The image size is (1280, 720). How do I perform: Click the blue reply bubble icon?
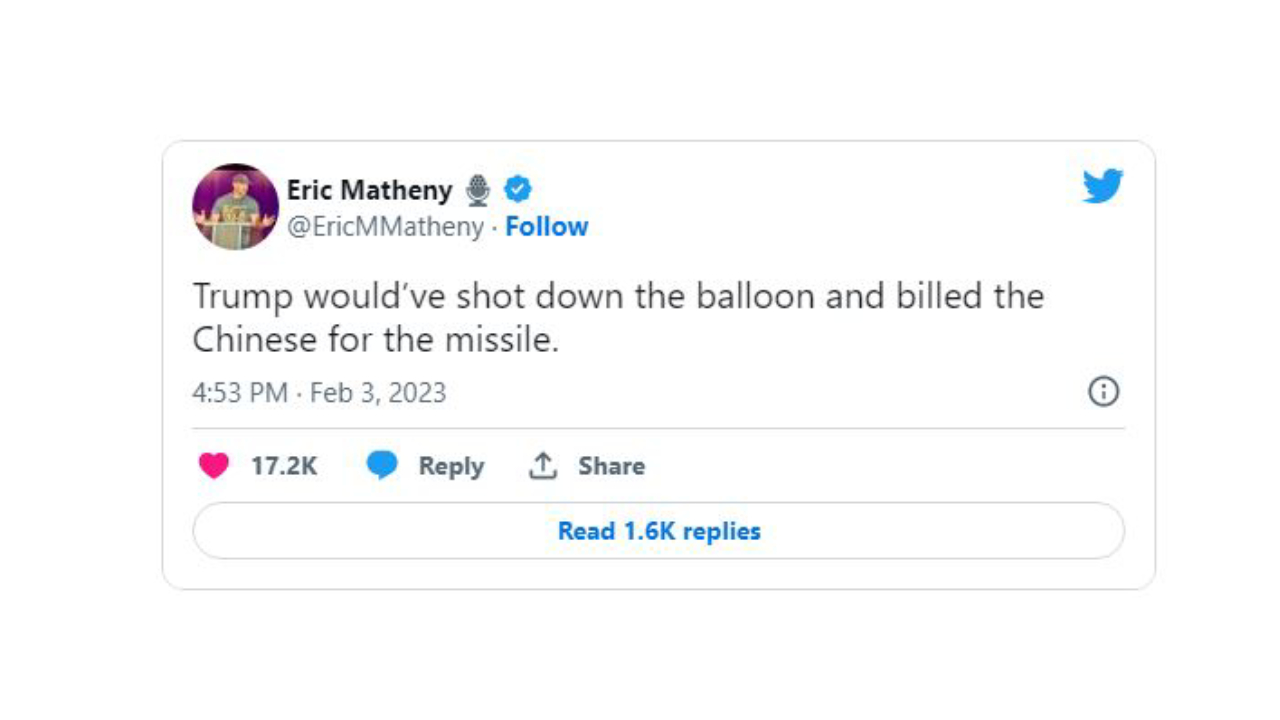[x=382, y=466]
